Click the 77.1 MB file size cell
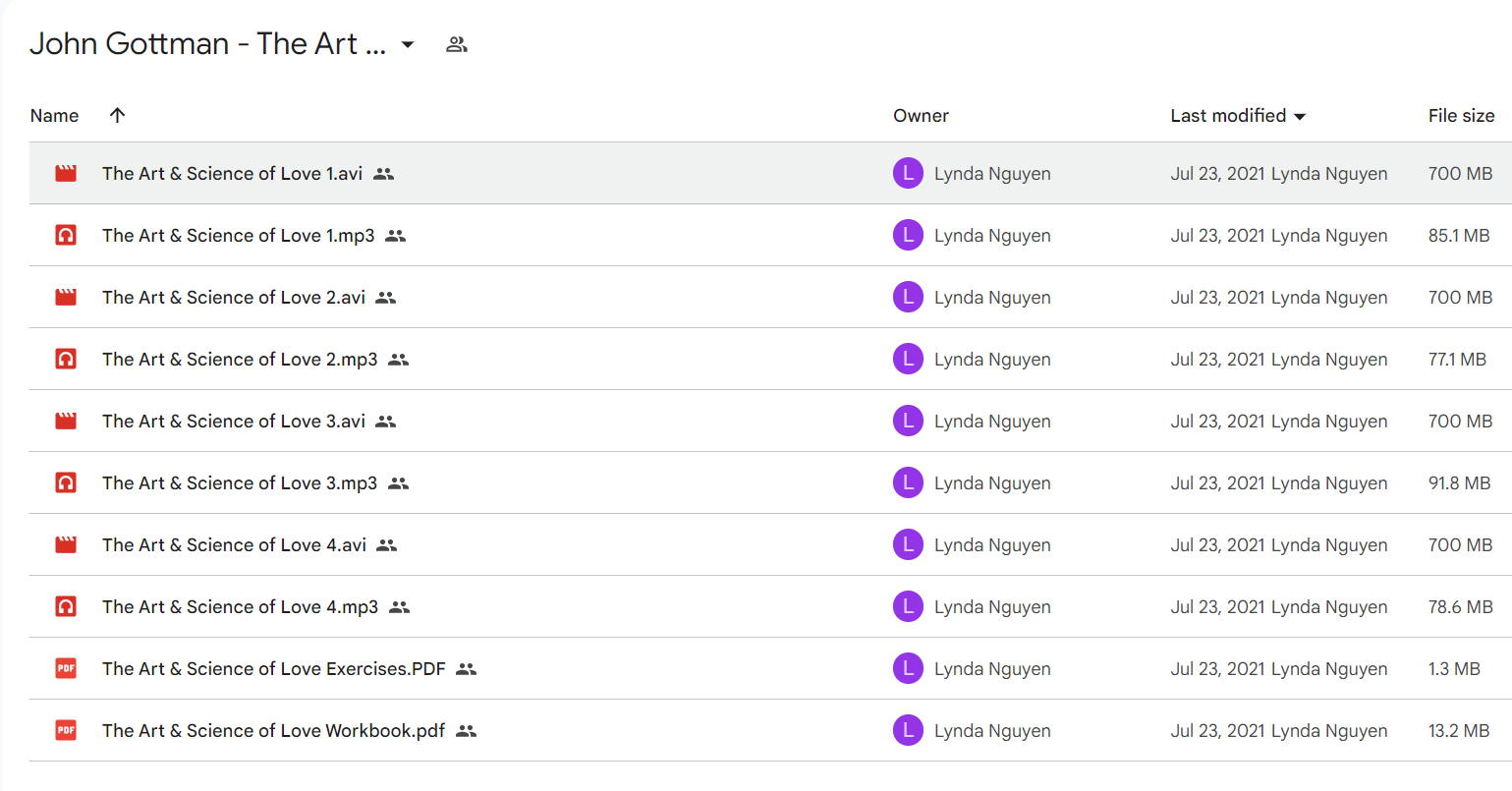Viewport: 1512px width, 791px height. [1457, 360]
